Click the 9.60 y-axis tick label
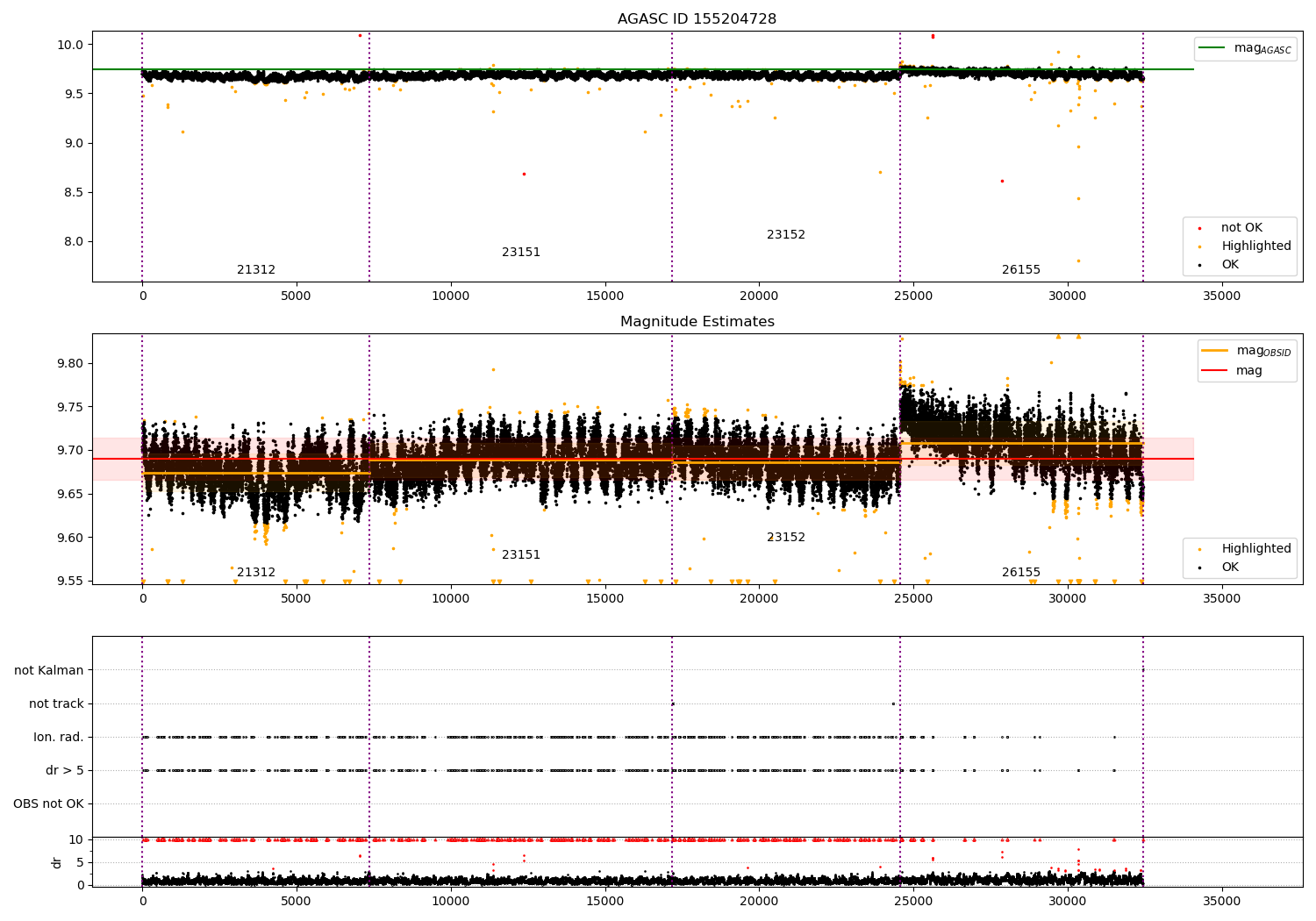Viewport: 1316px width, 921px height. pyautogui.click(x=72, y=538)
